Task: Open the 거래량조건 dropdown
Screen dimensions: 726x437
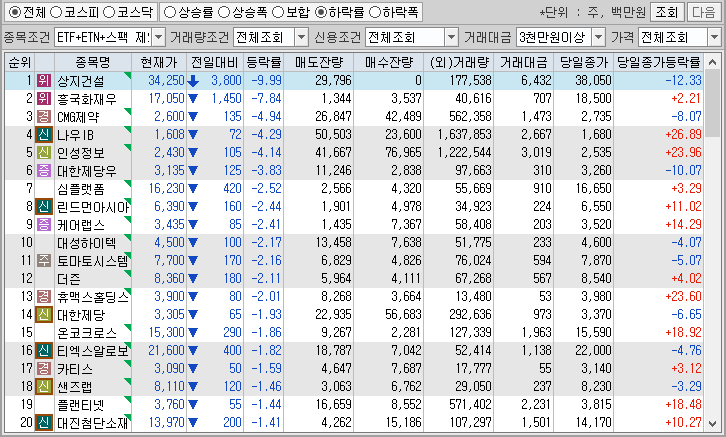Action: pyautogui.click(x=301, y=37)
